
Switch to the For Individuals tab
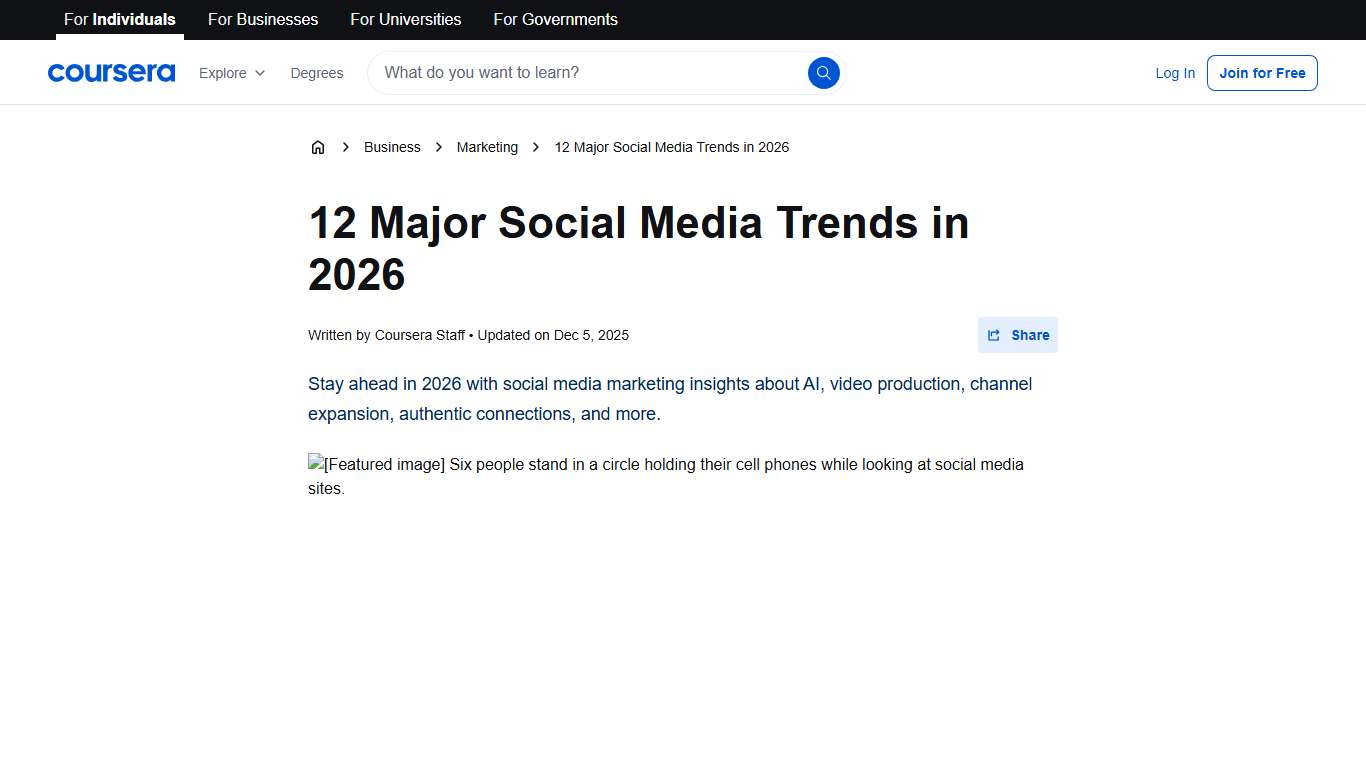pyautogui.click(x=119, y=19)
